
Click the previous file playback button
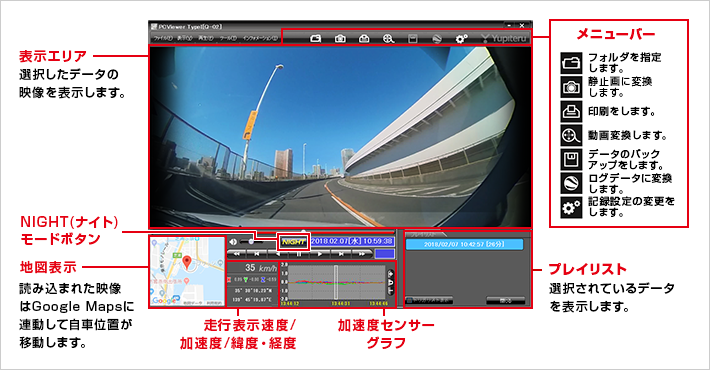coord(257,254)
